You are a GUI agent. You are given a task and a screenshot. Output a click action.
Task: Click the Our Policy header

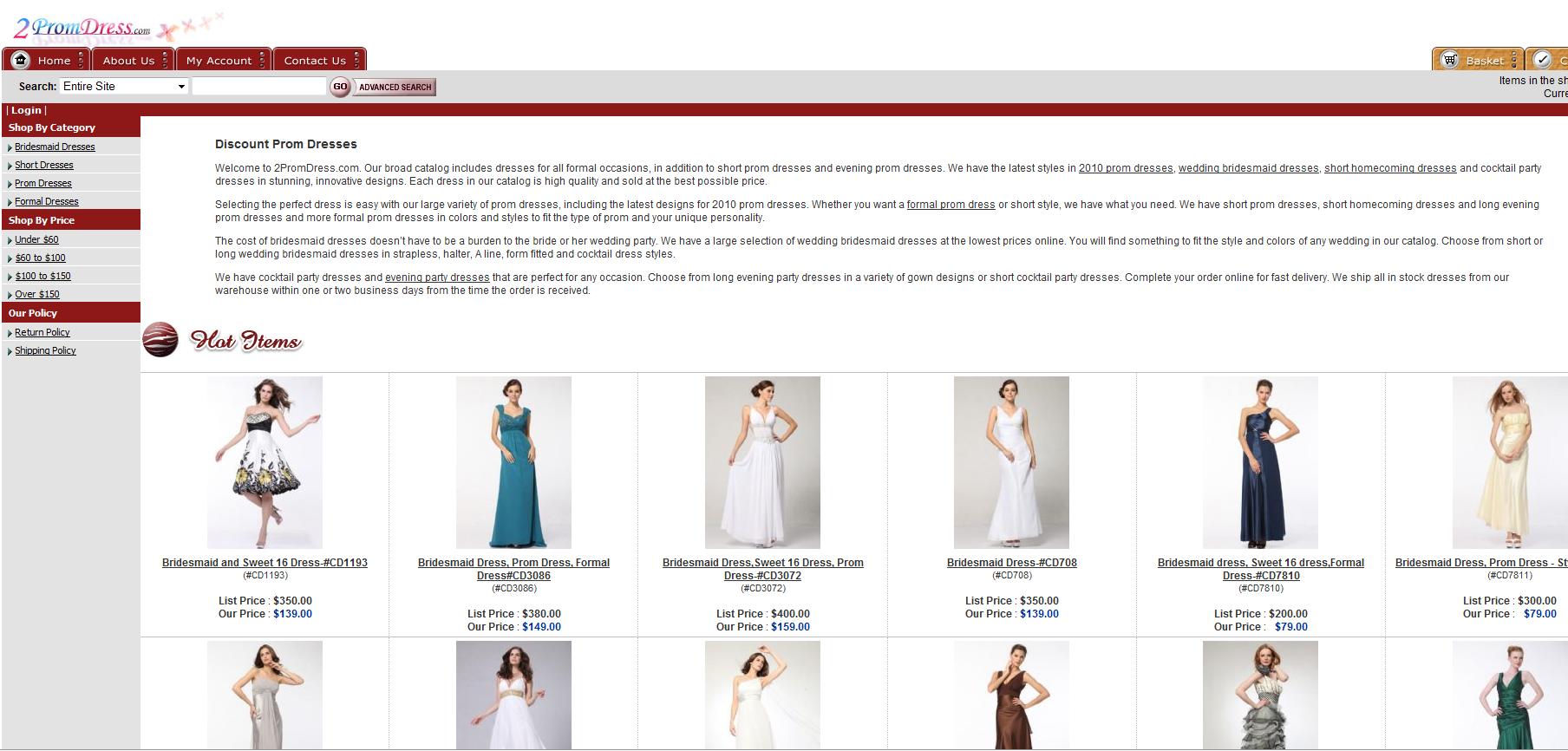point(71,313)
